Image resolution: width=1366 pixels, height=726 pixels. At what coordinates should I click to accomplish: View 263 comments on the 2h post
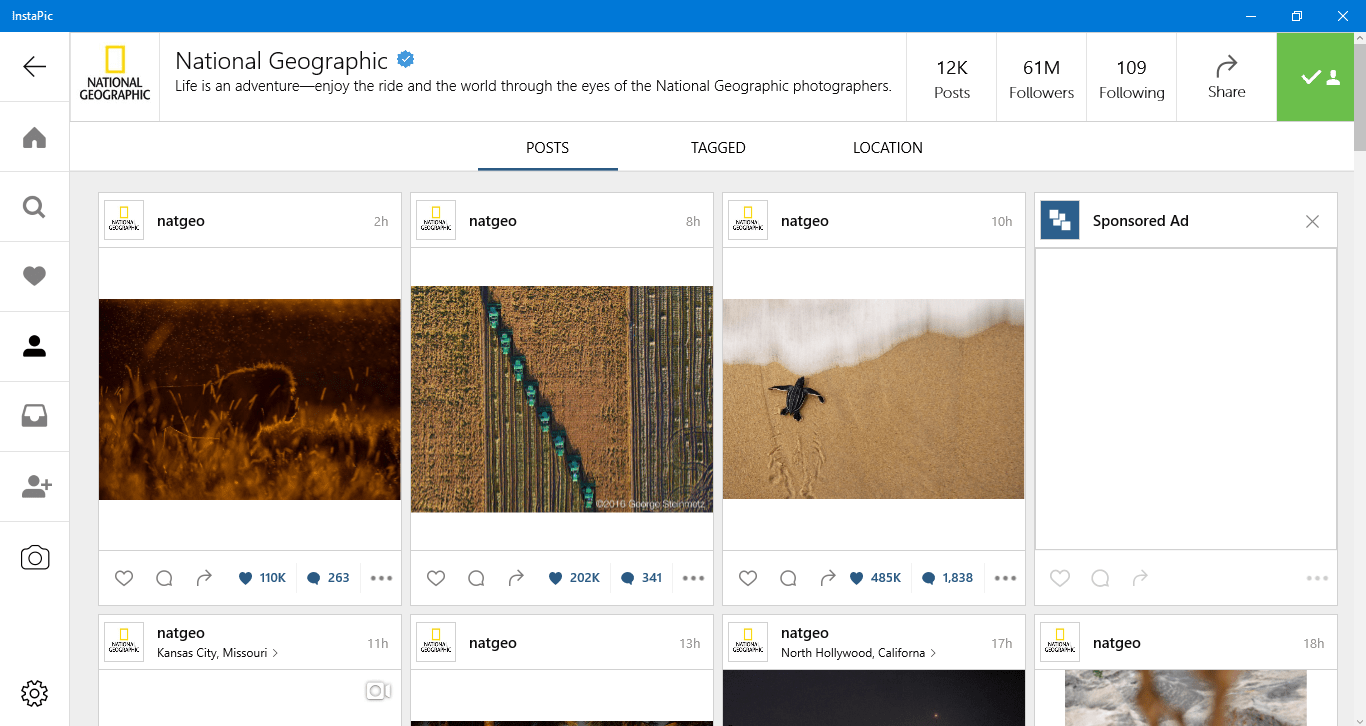328,578
